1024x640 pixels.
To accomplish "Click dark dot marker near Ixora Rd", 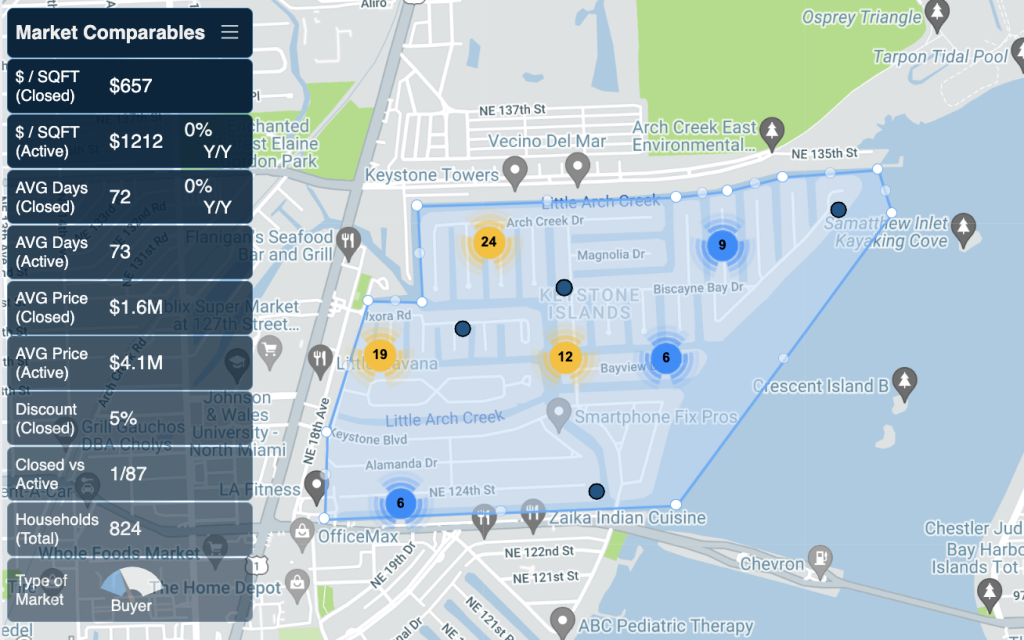I will point(462,328).
